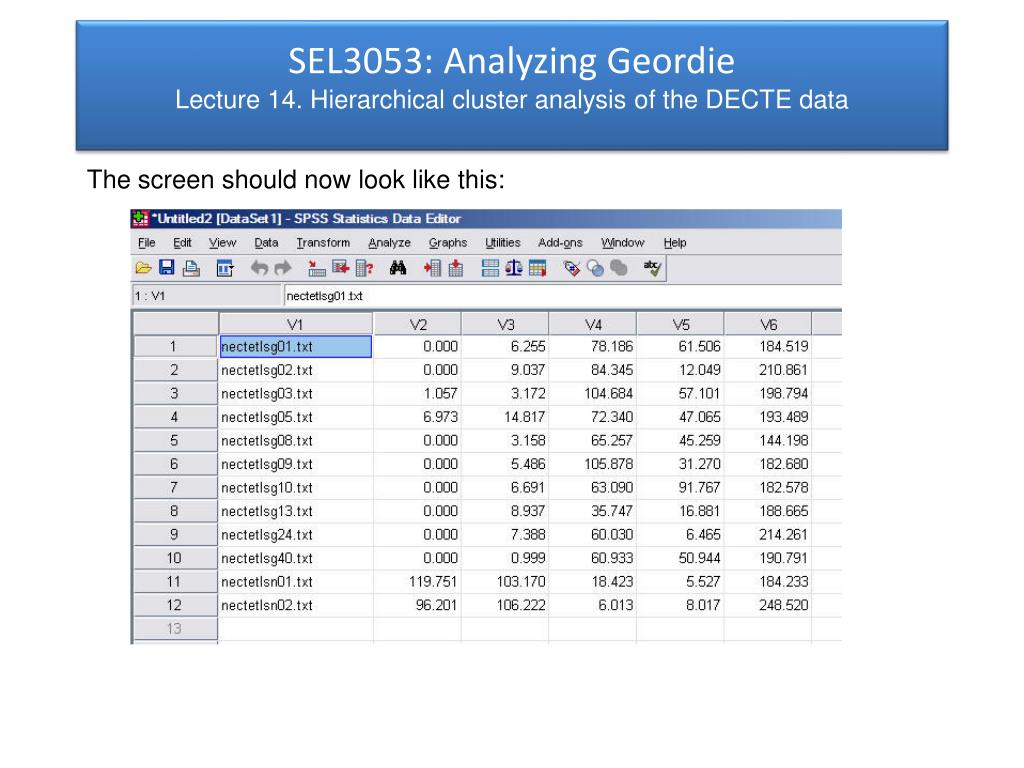Click the V2 value 119.751
Screen dimensions: 1024x768
coord(417,582)
